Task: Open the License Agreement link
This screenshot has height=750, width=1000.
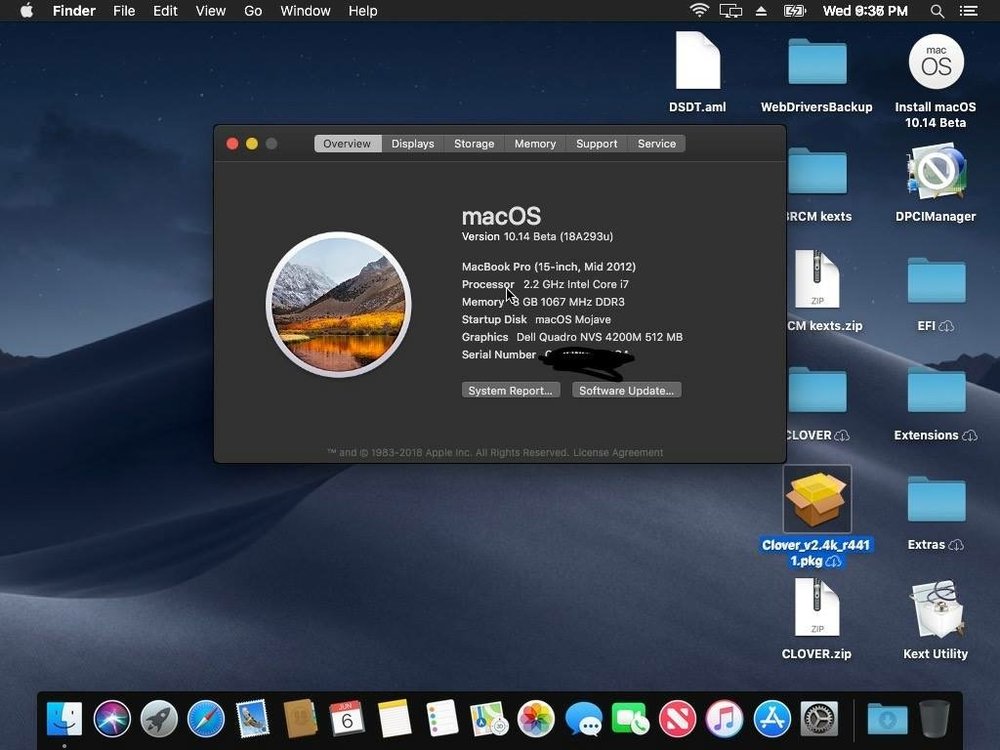Action: coord(619,453)
